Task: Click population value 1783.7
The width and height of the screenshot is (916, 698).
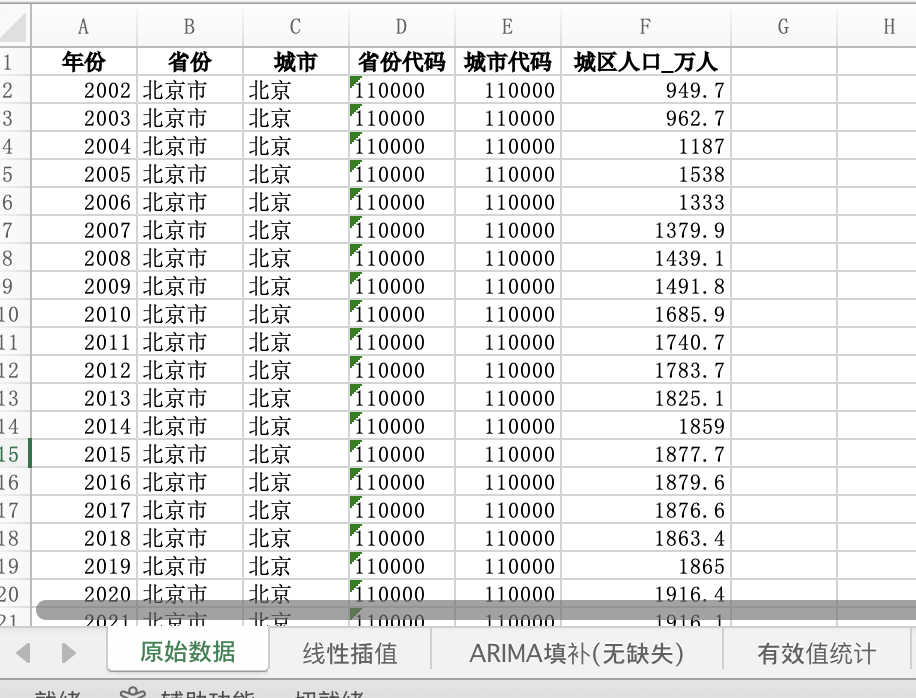Action: [x=646, y=370]
